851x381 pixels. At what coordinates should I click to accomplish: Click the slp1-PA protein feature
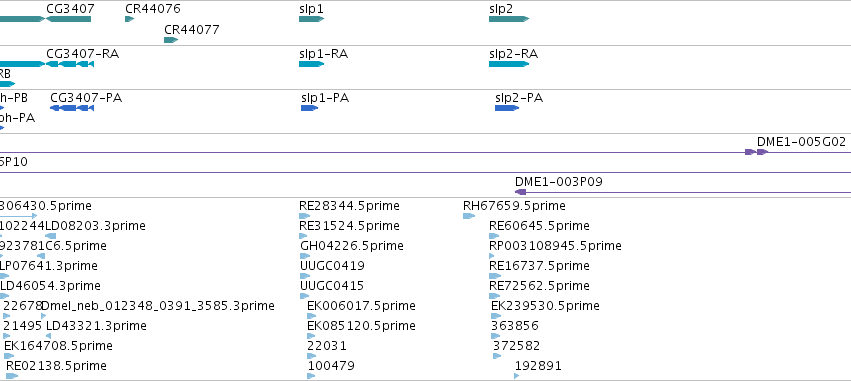(310, 108)
